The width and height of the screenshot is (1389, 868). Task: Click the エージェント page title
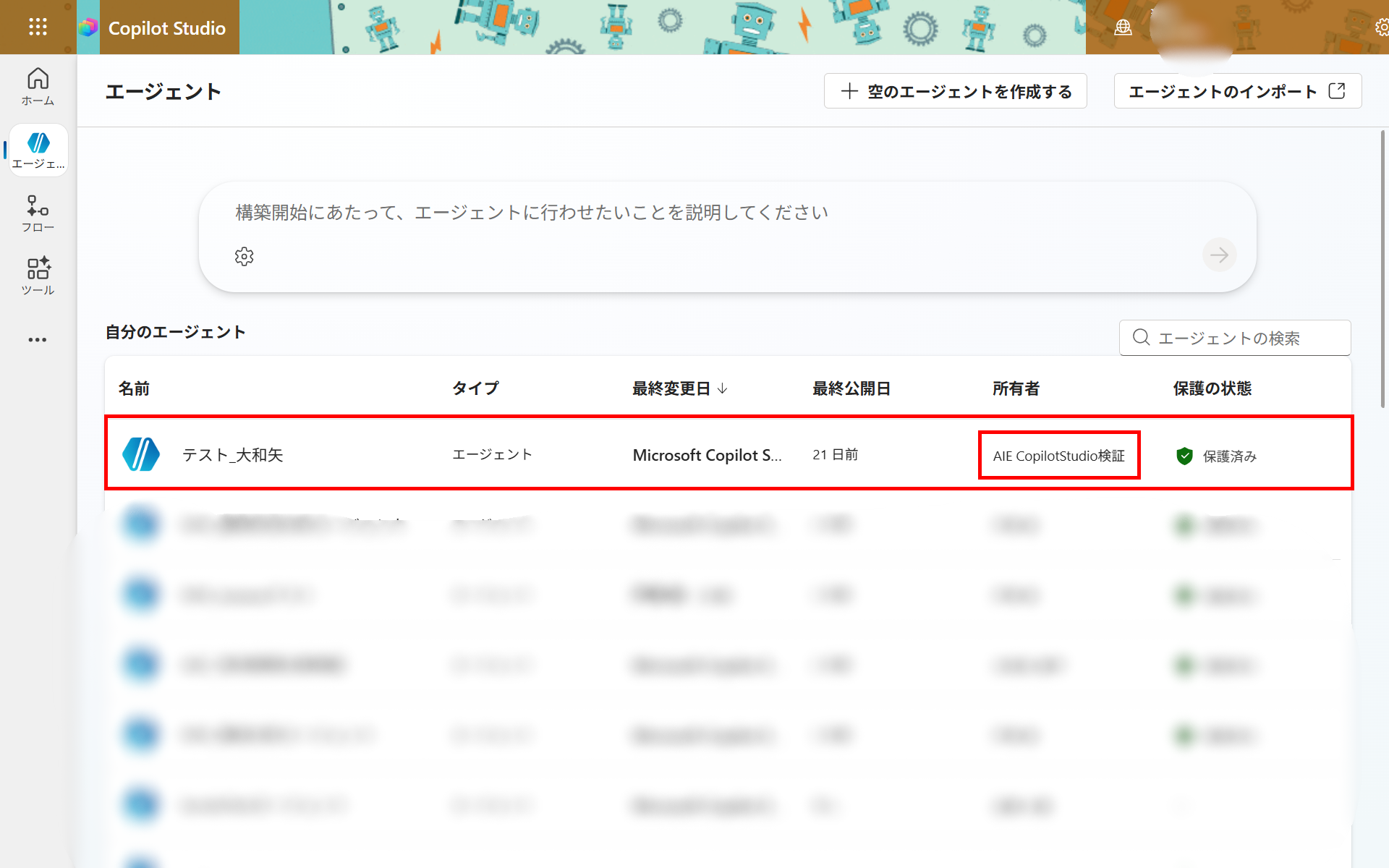coord(163,92)
